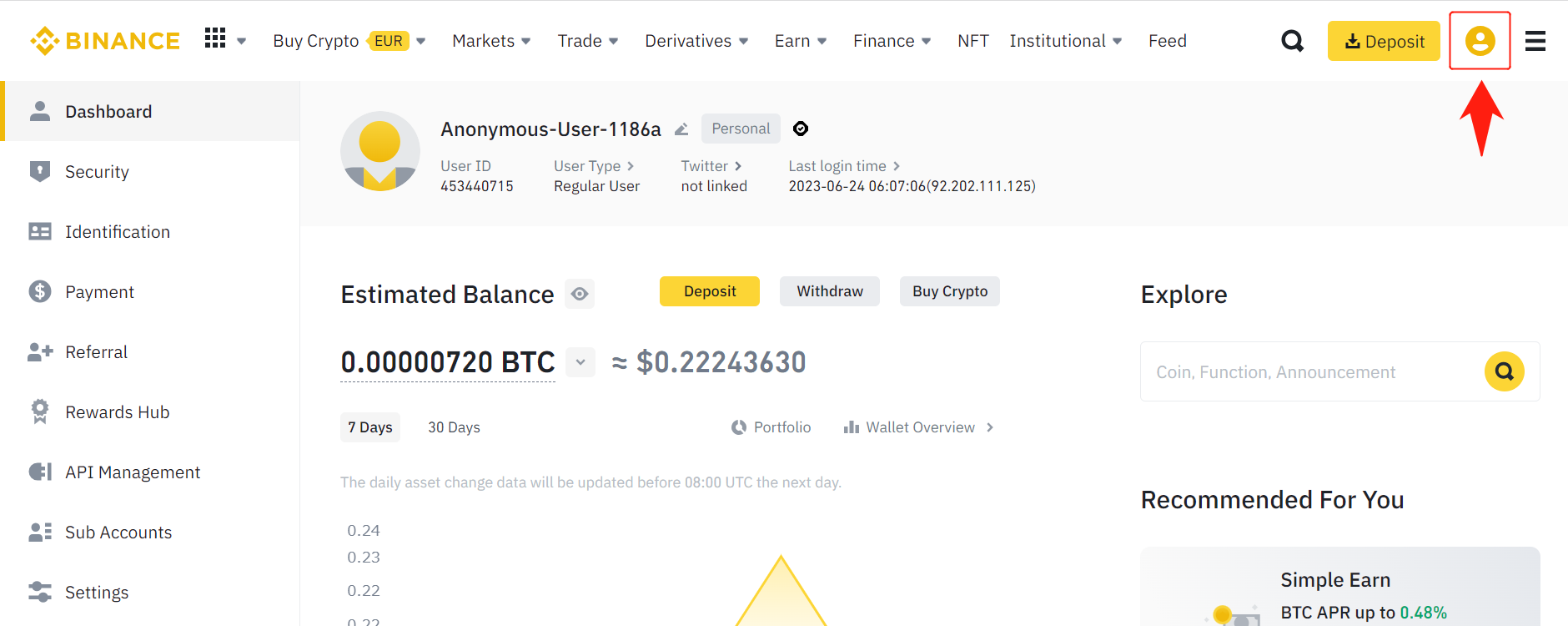Open the user profile icon
This screenshot has height=626, width=1568.
coord(1480,41)
